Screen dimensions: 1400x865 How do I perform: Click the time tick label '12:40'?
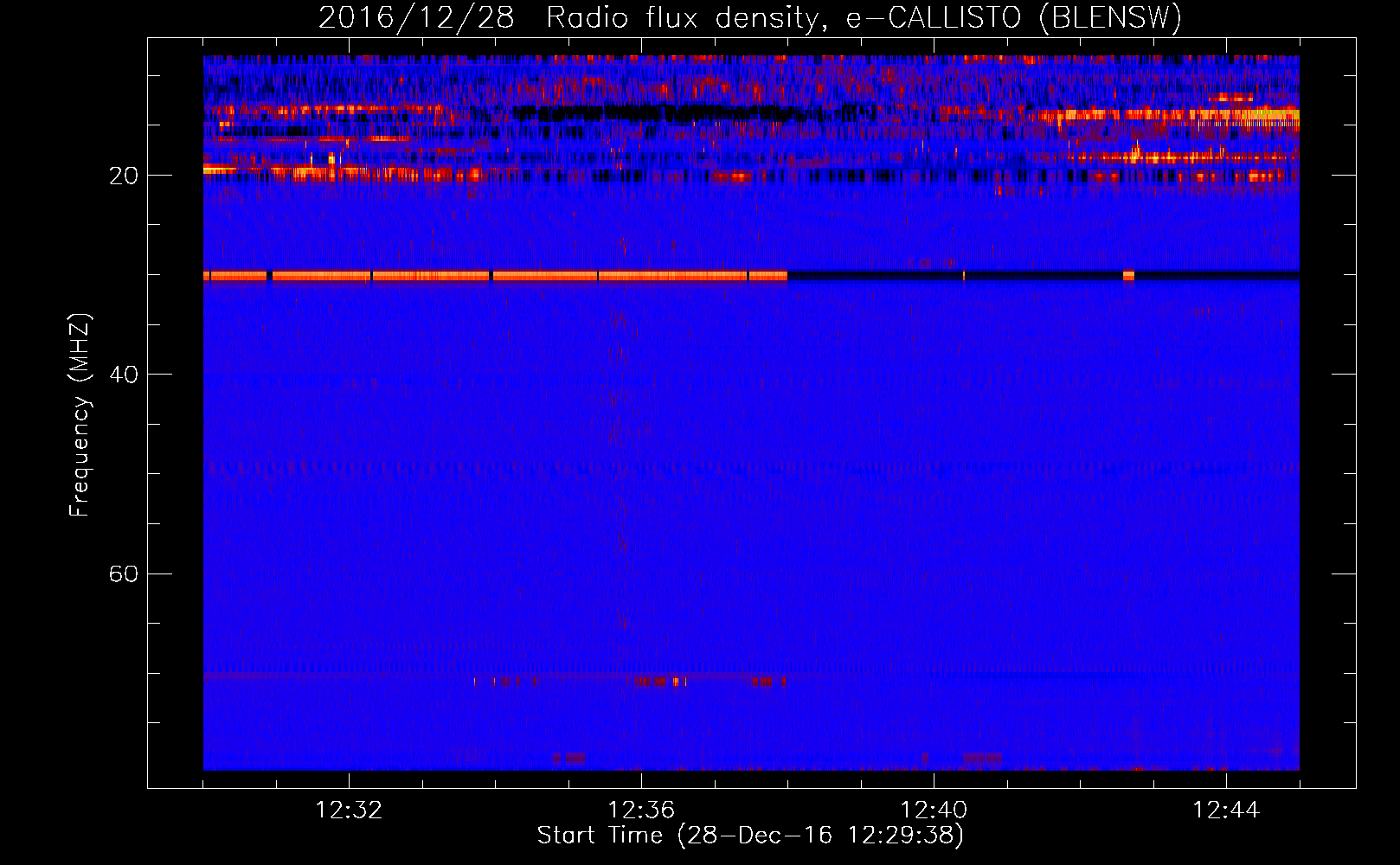pos(934,810)
